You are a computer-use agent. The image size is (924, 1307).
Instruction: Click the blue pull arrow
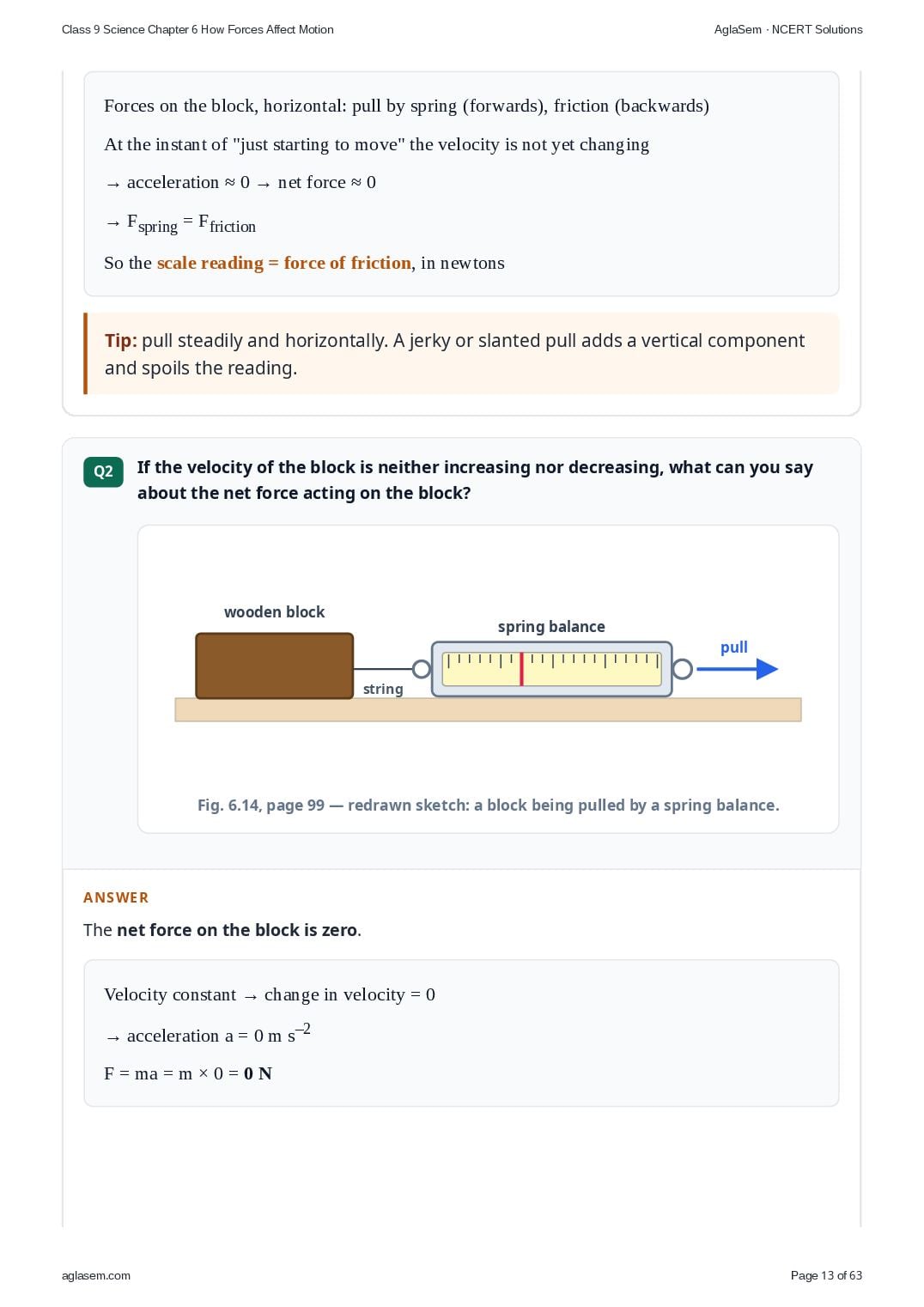coord(737,669)
